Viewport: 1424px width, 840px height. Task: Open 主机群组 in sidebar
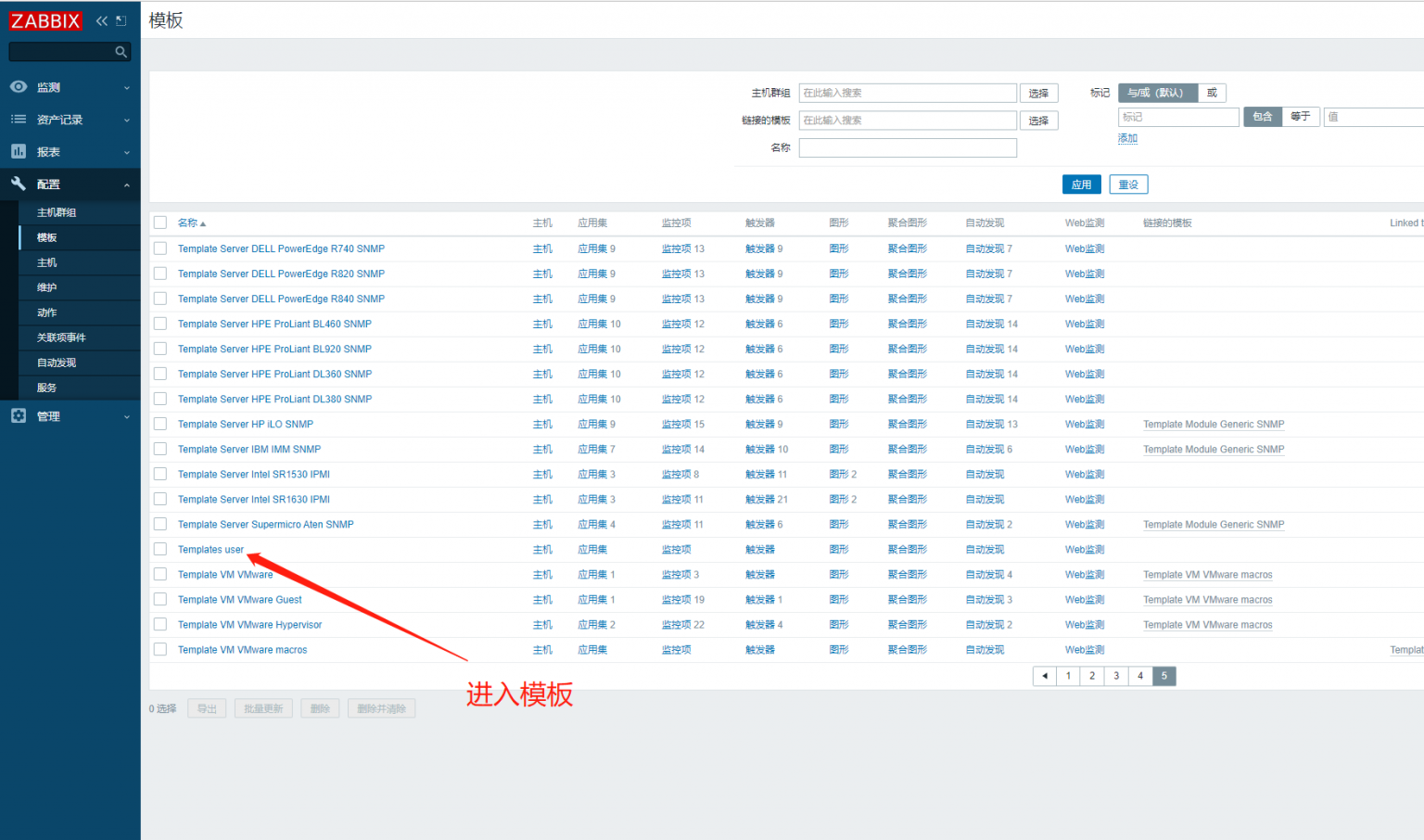(57, 212)
